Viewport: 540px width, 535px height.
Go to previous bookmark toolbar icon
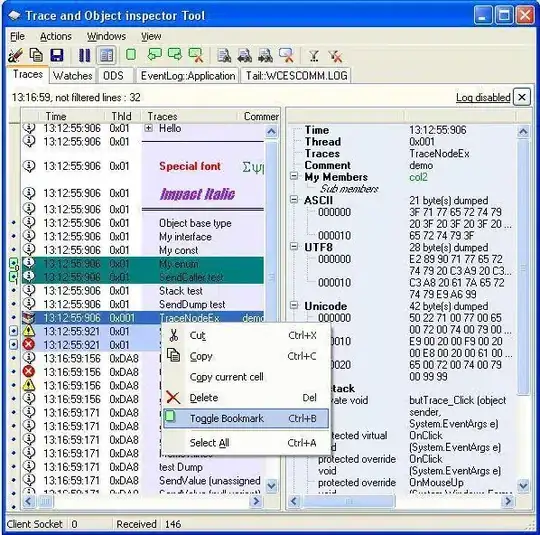click(154, 54)
